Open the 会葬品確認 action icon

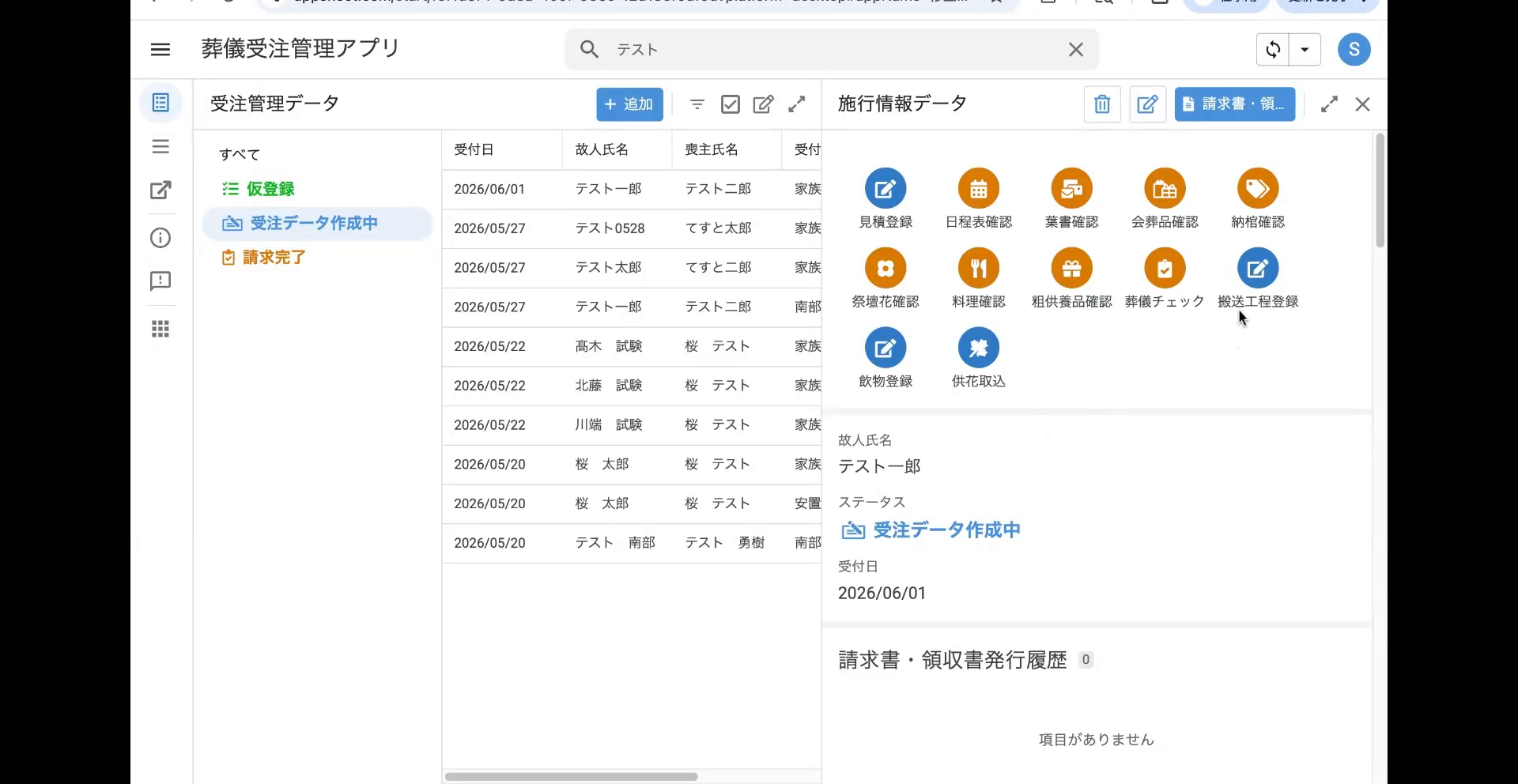tap(1165, 189)
